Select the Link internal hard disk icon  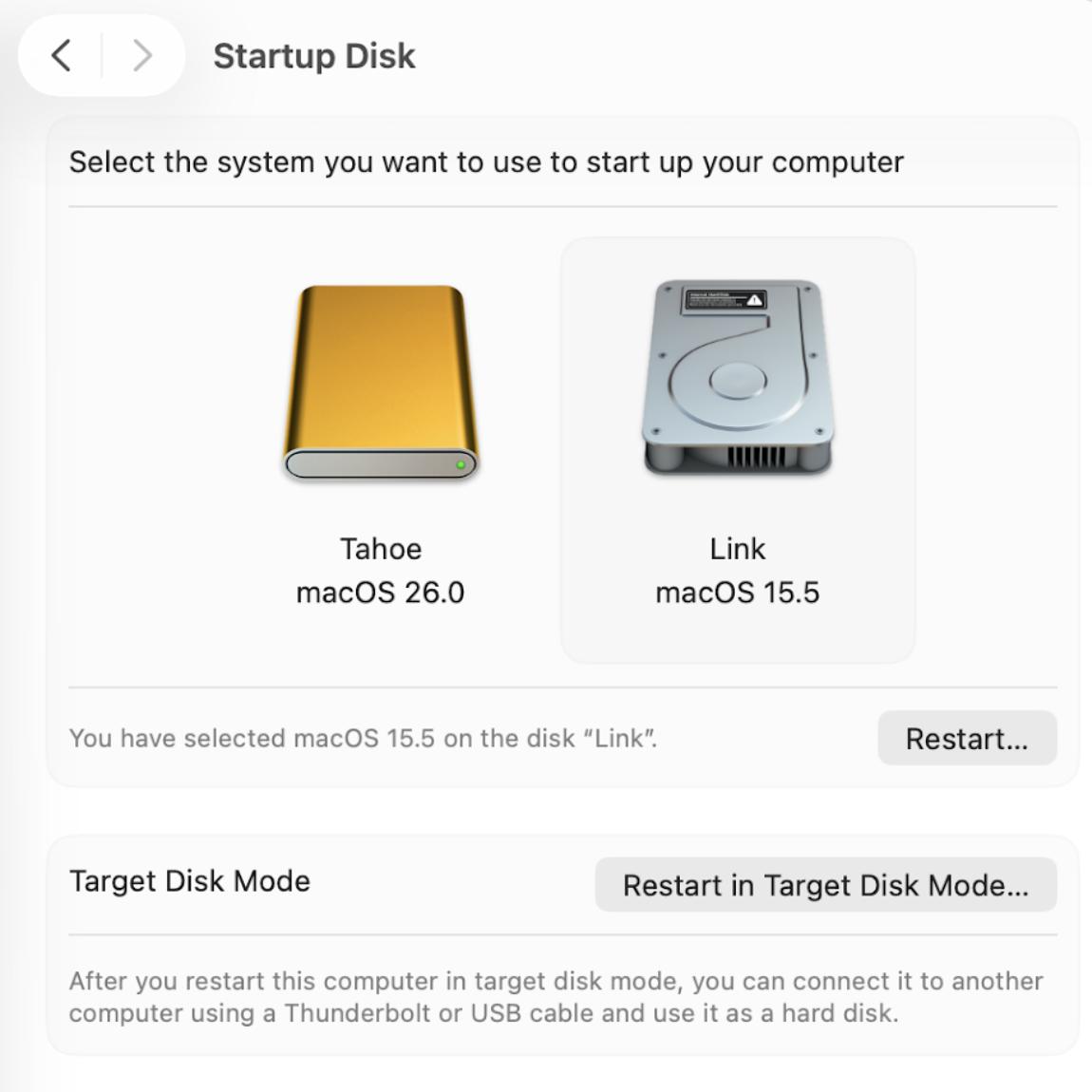(738, 378)
